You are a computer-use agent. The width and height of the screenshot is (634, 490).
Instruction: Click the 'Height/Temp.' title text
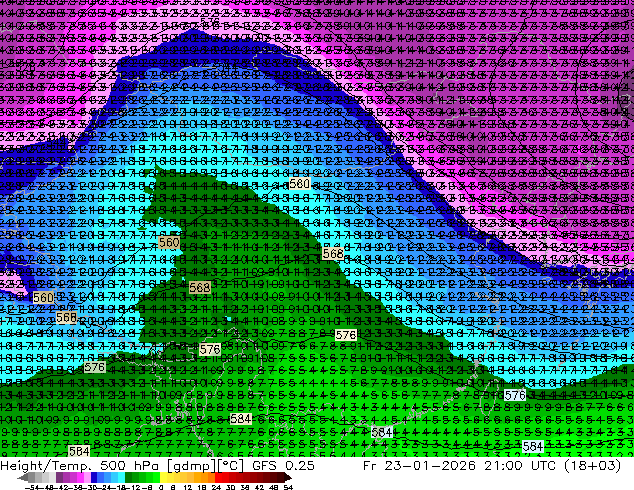pyautogui.click(x=45, y=466)
